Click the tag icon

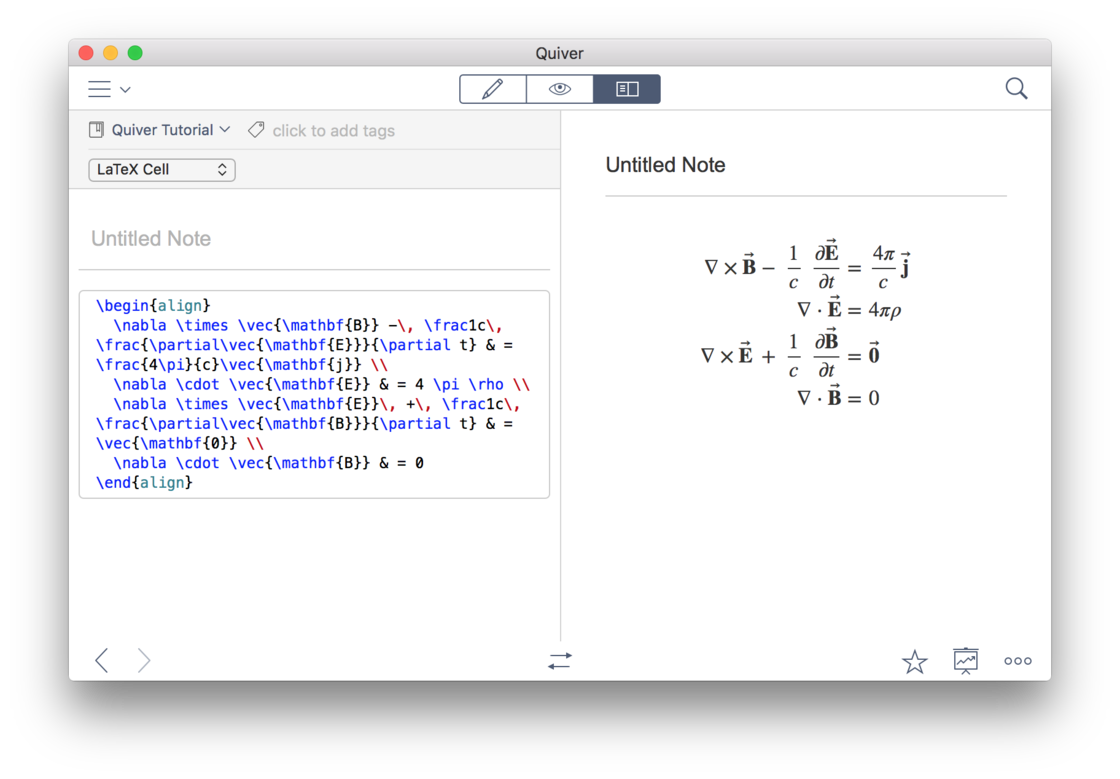(256, 130)
